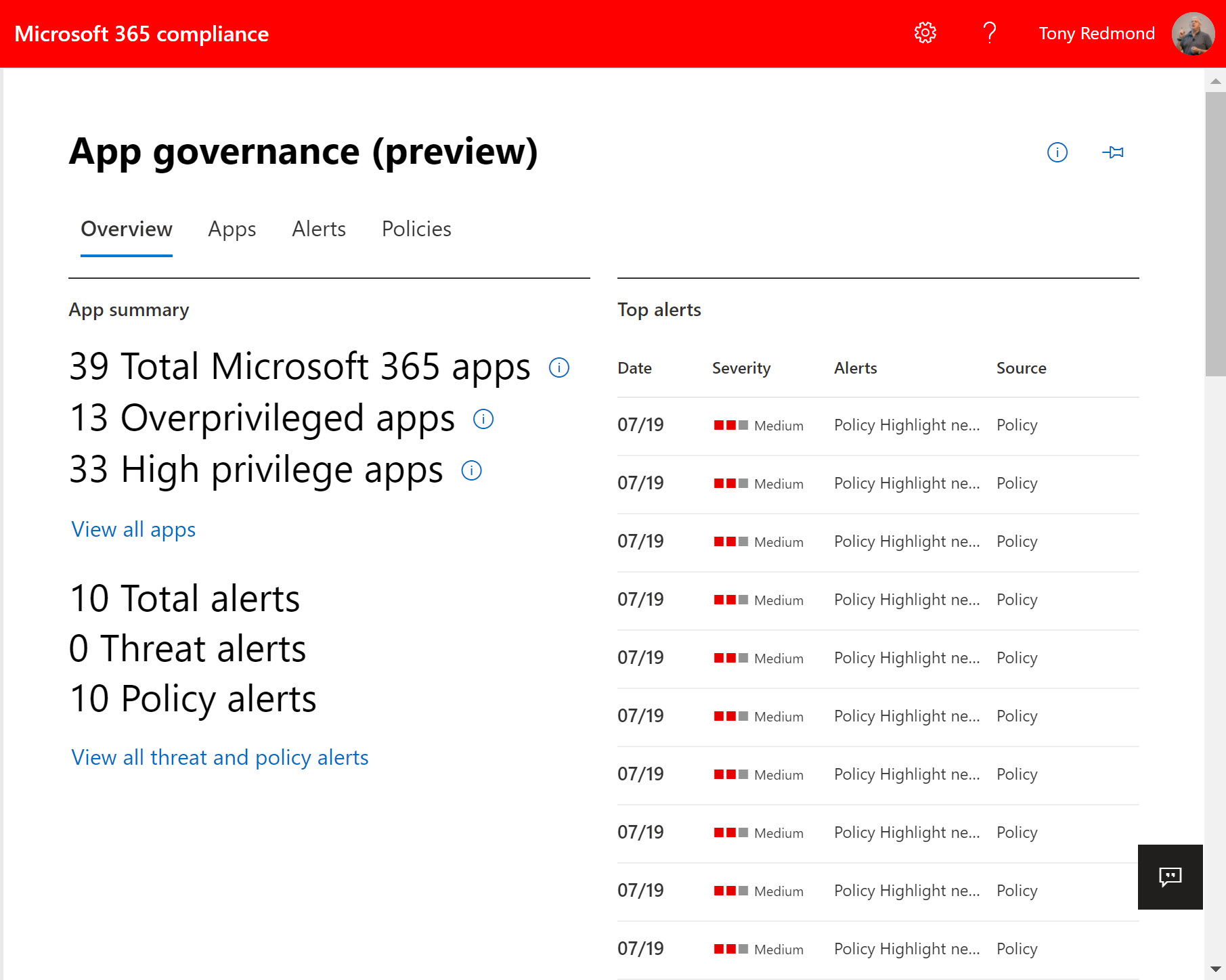
Task: Click the 33 High privilege apps text
Action: pos(256,470)
